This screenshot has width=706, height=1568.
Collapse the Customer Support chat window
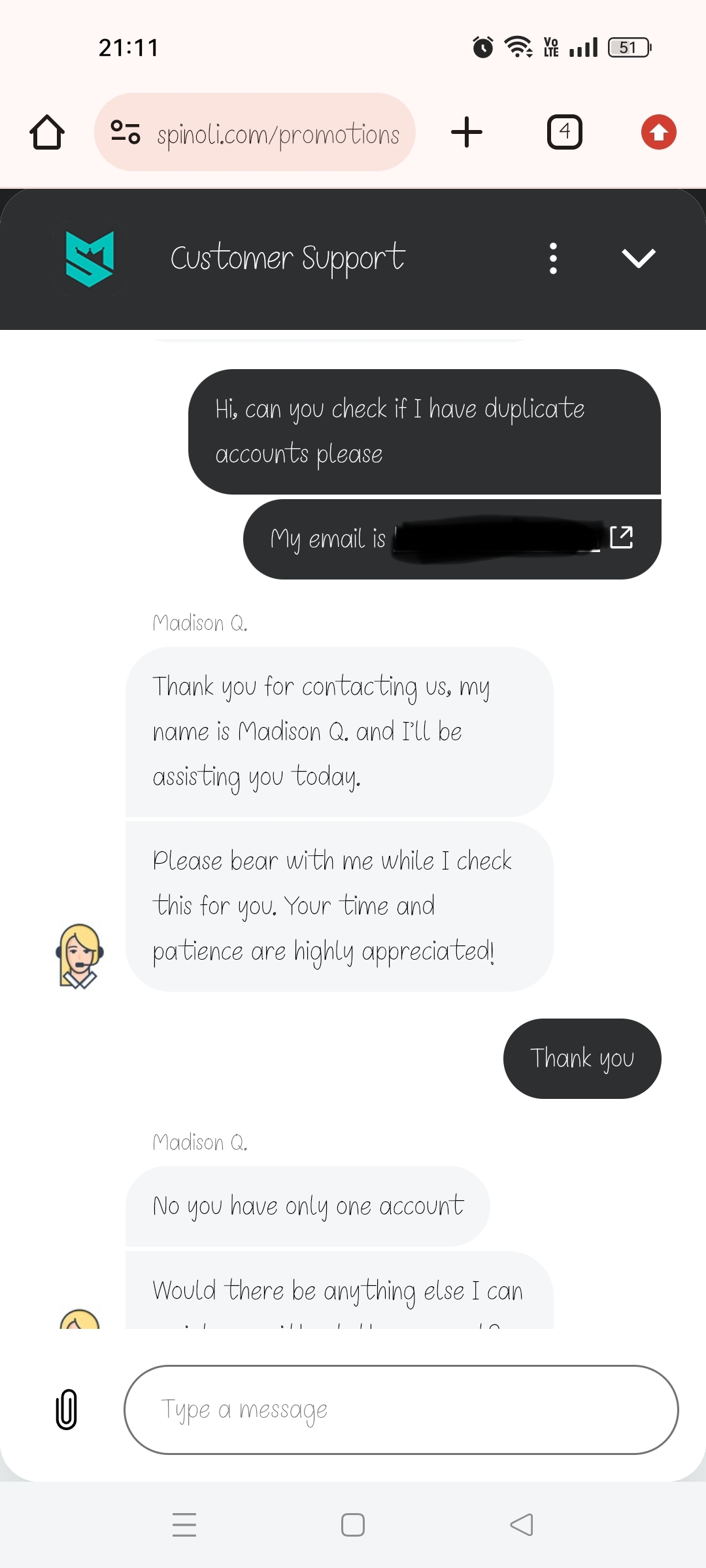[638, 259]
